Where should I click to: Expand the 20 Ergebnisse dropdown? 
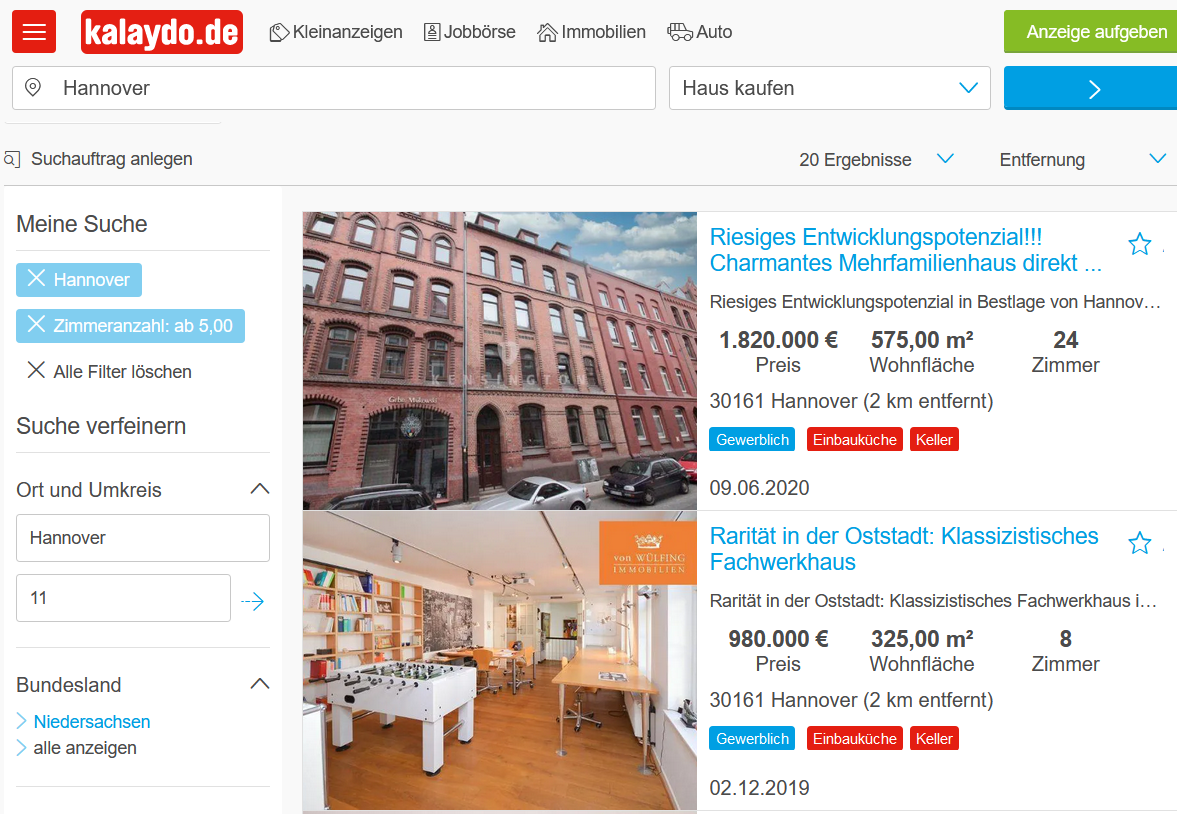coord(875,160)
